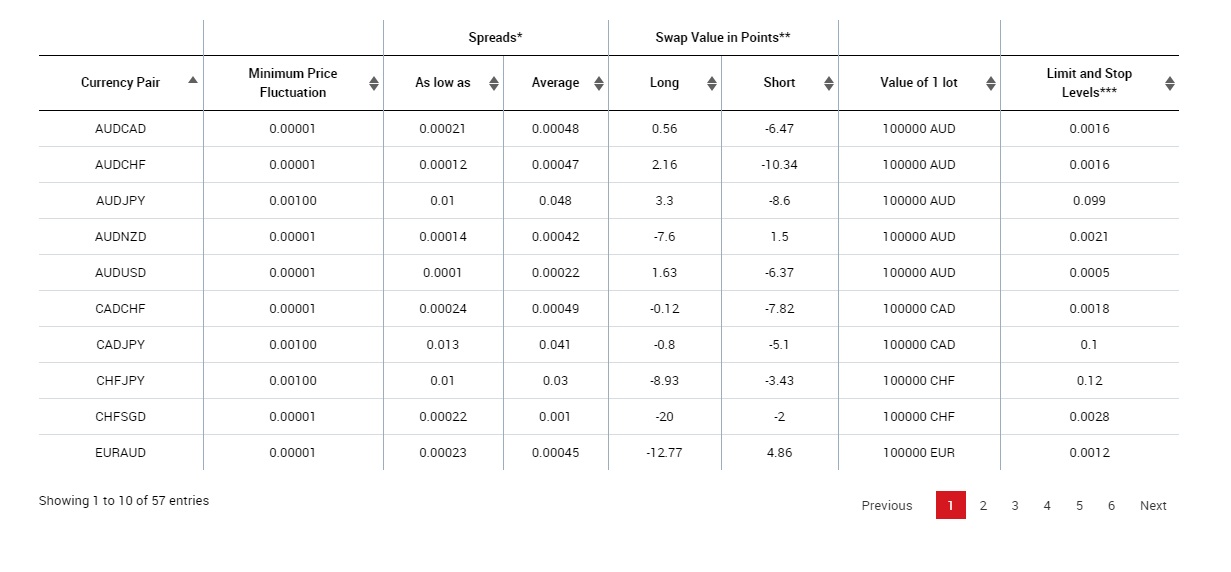Sort by Minimum Price Fluctuation arrows
Screen dimensions: 1231x572
(374, 84)
